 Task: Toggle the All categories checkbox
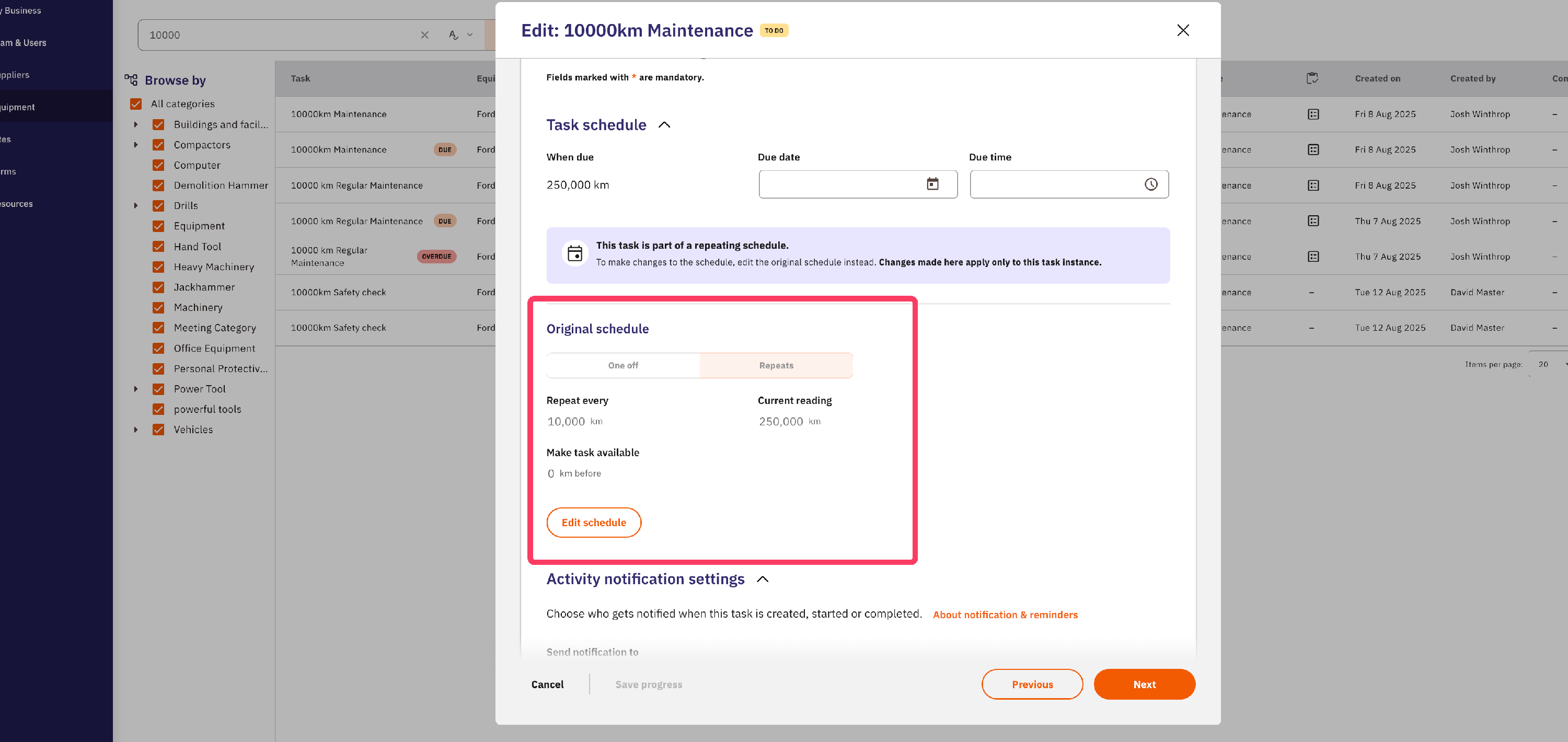coord(136,104)
